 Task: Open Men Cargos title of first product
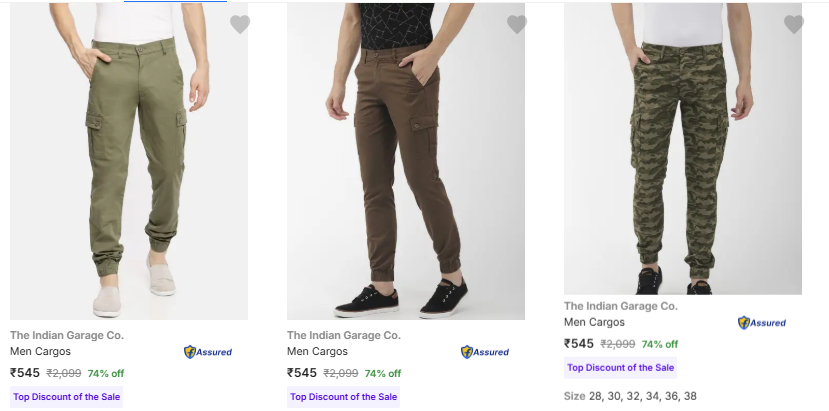(40, 352)
